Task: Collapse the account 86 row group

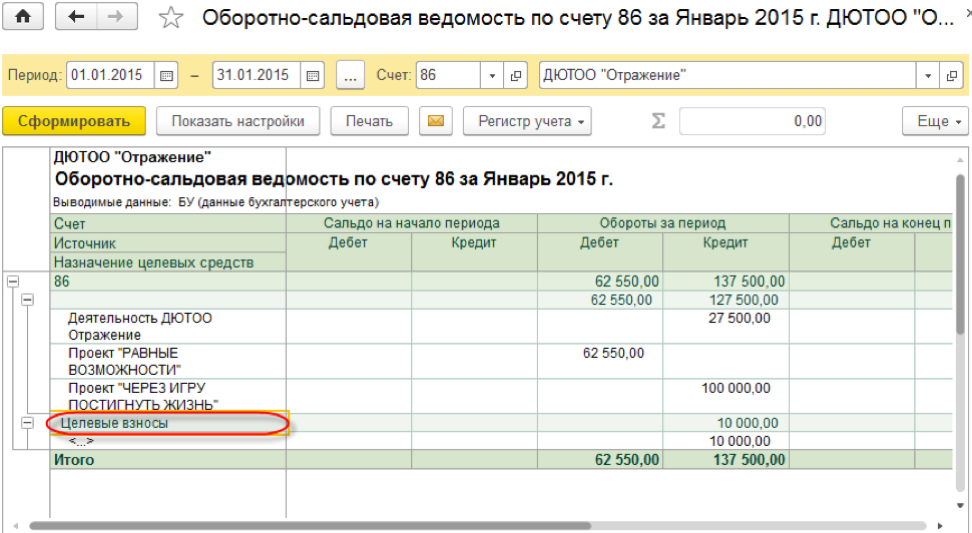Action: point(11,282)
